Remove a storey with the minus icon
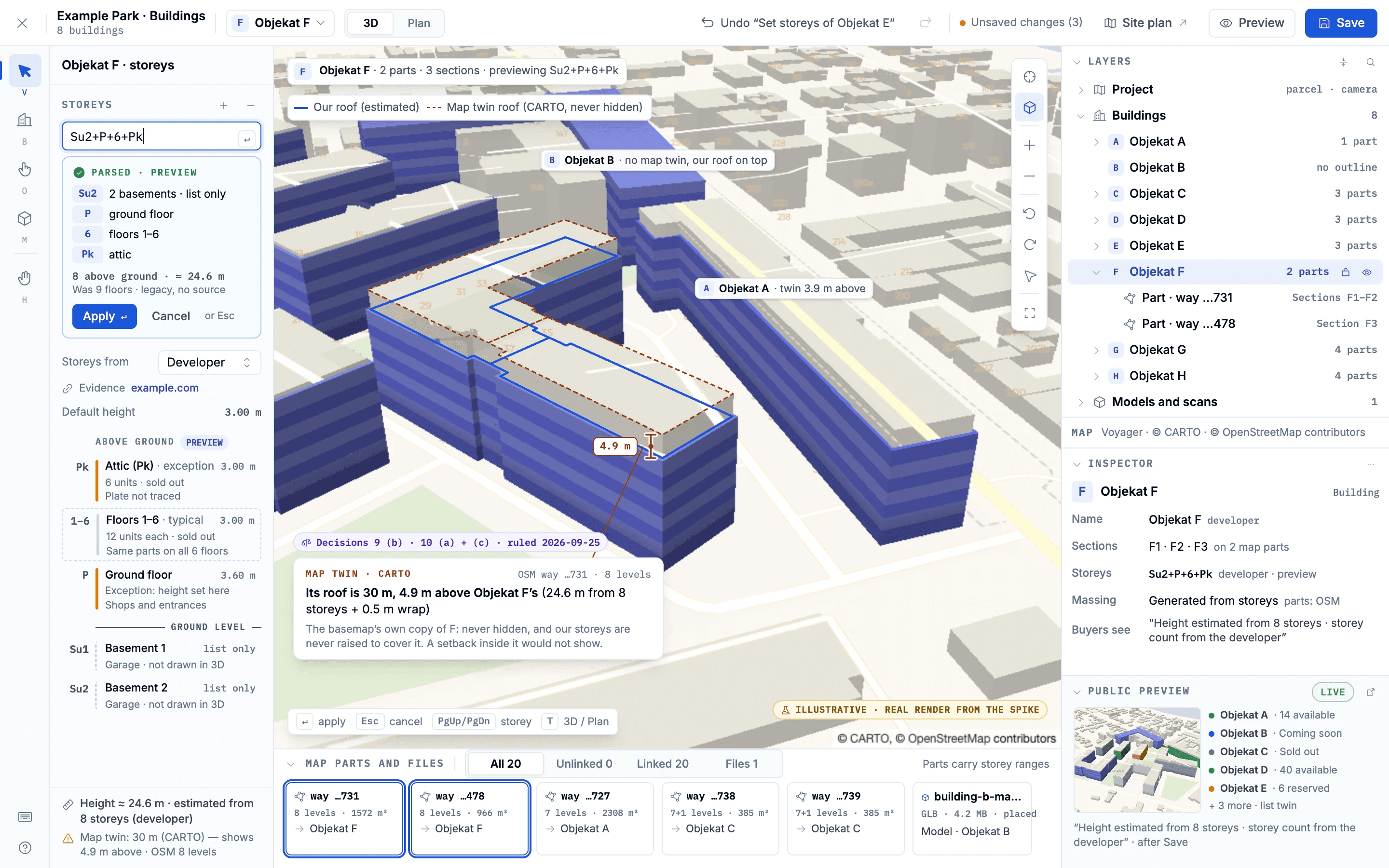Viewport: 1389px width, 868px height. click(x=251, y=105)
